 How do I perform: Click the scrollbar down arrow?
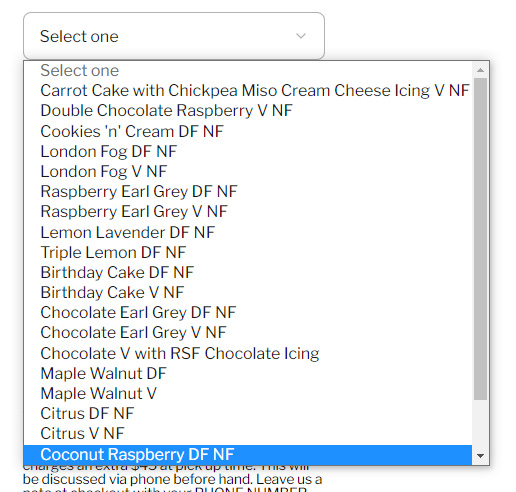coord(480,456)
